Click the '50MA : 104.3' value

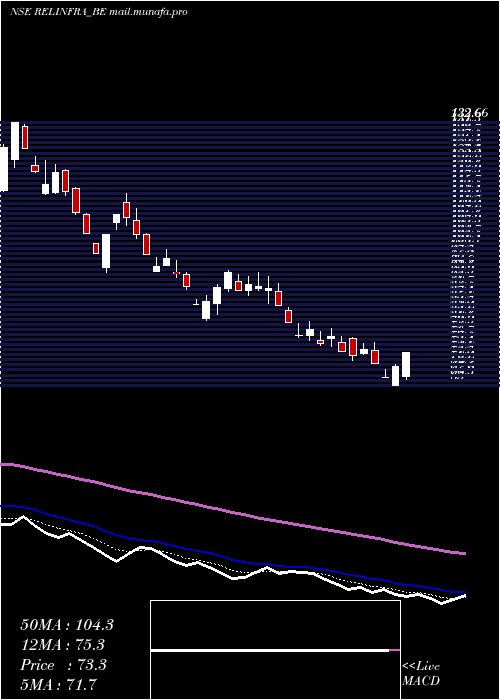[x=67, y=625]
